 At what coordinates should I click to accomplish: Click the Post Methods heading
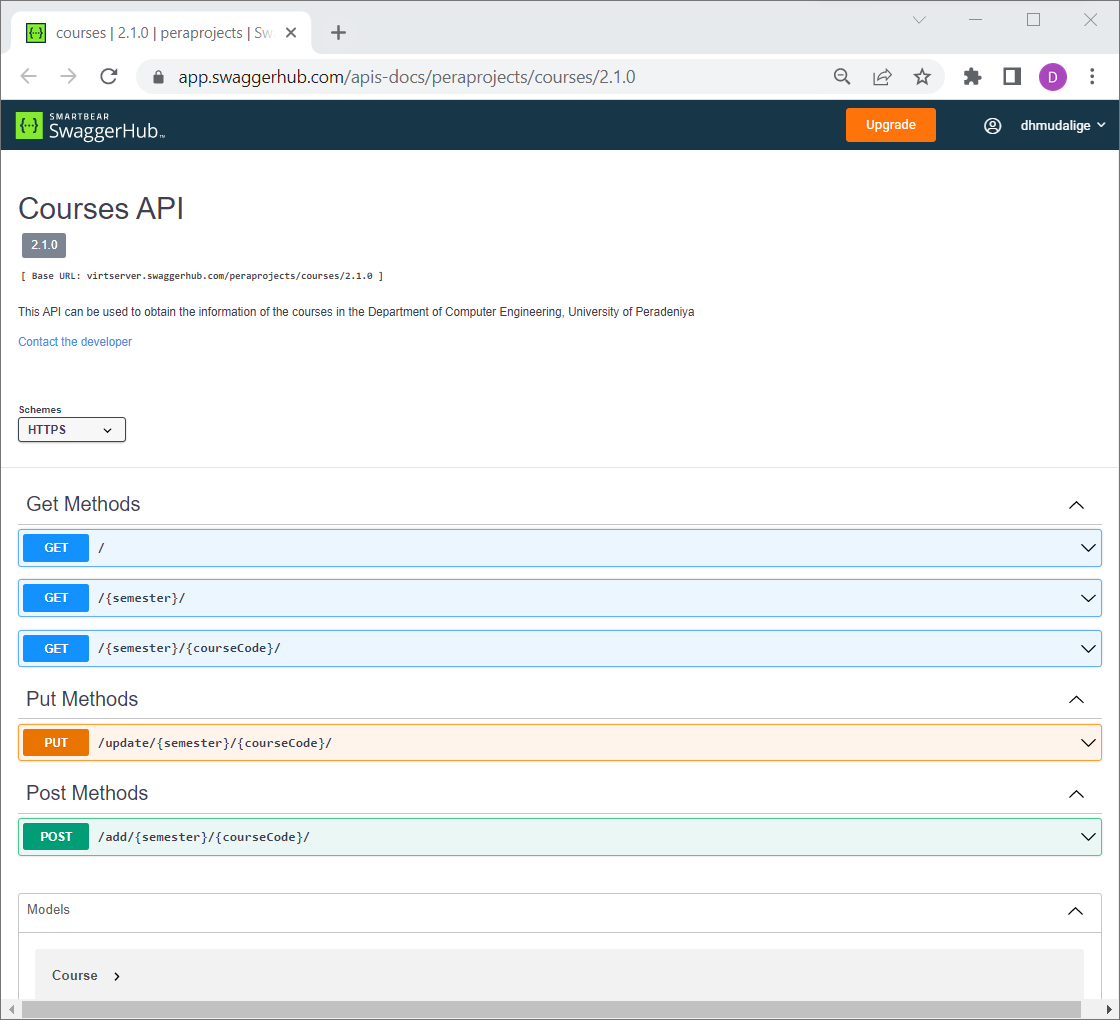coord(87,794)
